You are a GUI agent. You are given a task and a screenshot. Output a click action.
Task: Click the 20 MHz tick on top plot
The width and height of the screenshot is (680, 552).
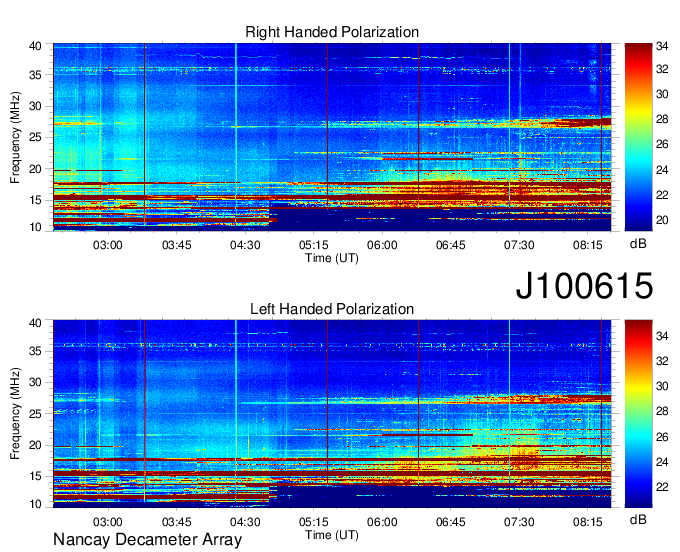35,169
